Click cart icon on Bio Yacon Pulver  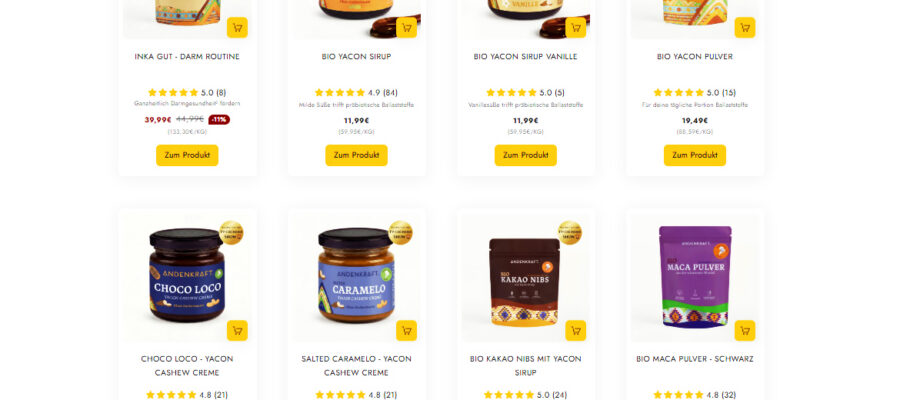745,28
